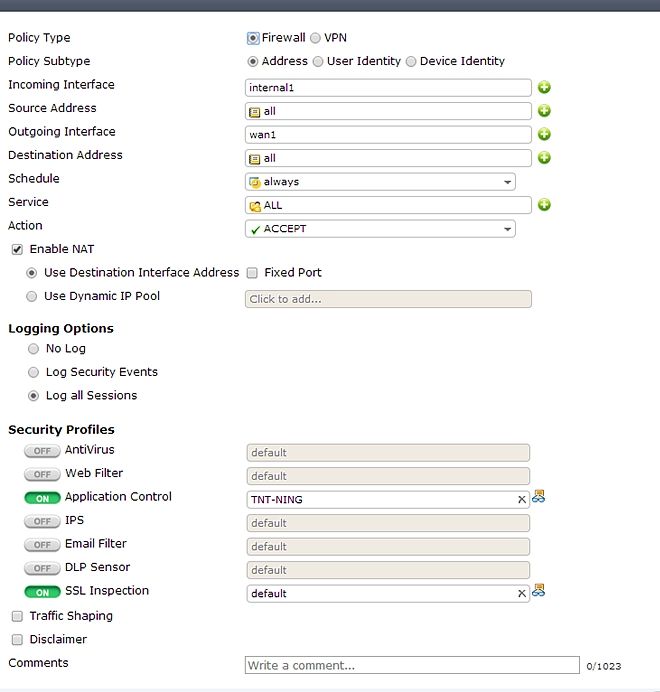
Task: Select the No Log option
Action: (33, 349)
